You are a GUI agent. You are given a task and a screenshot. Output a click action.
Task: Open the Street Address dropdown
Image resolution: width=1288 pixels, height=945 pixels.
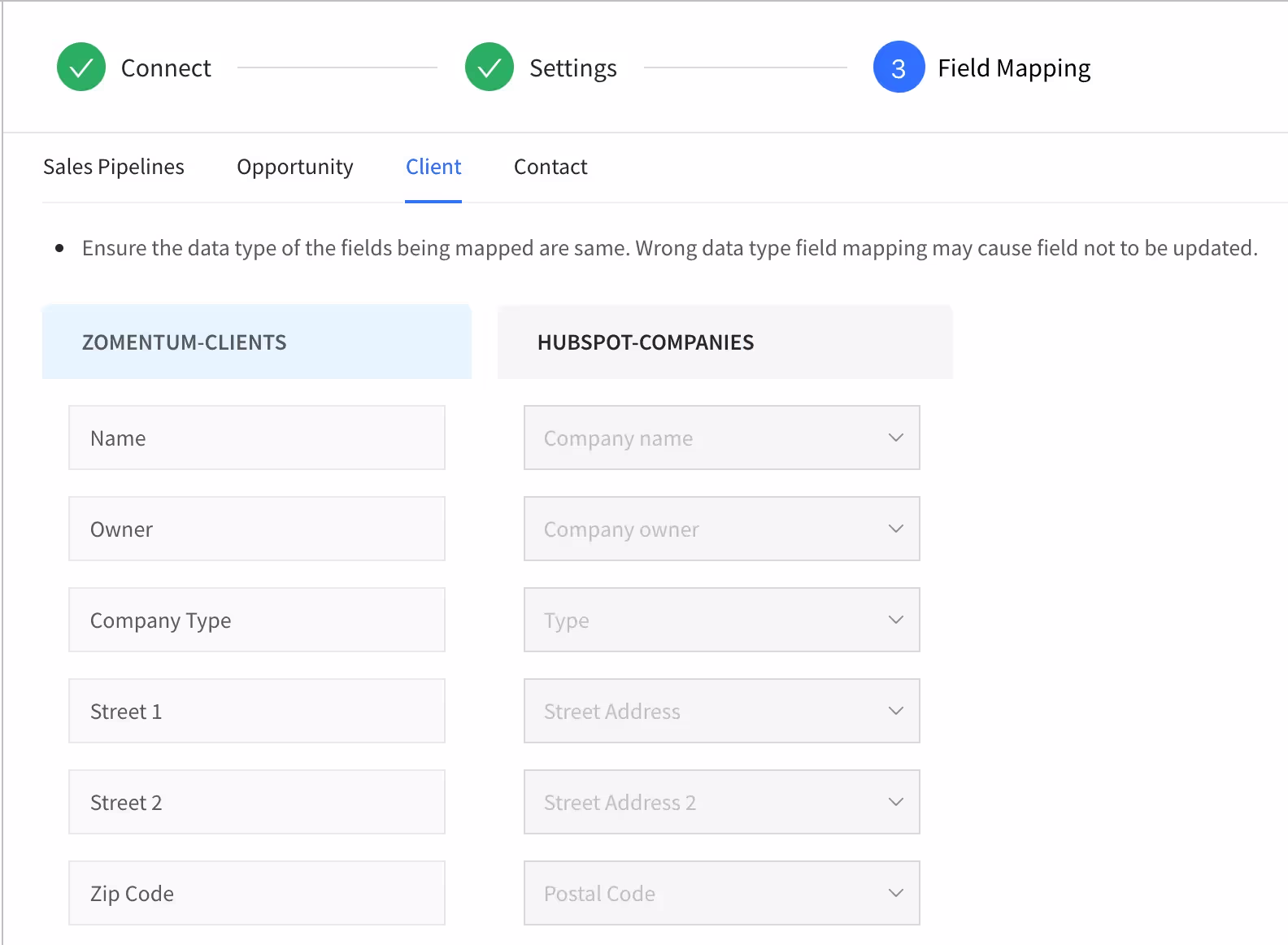click(722, 711)
